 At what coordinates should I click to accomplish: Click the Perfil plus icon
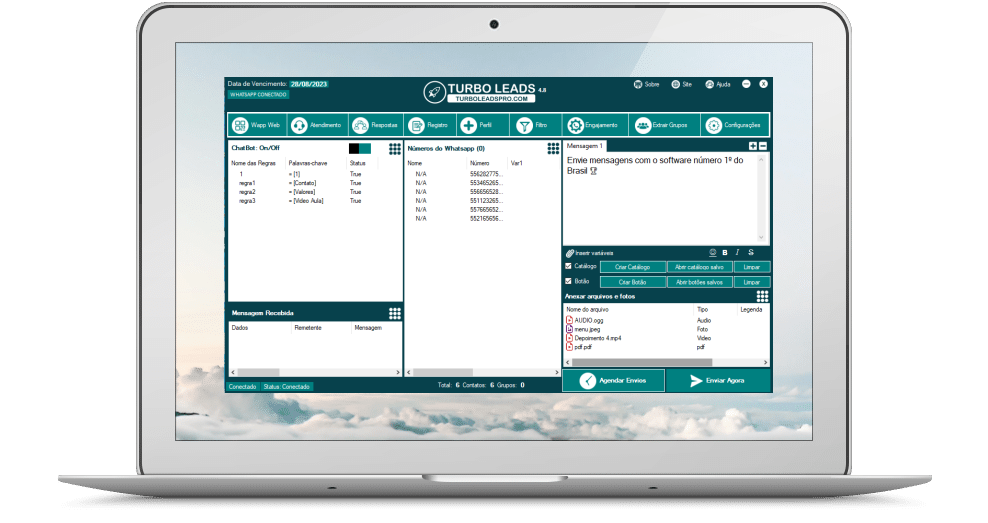tap(468, 126)
